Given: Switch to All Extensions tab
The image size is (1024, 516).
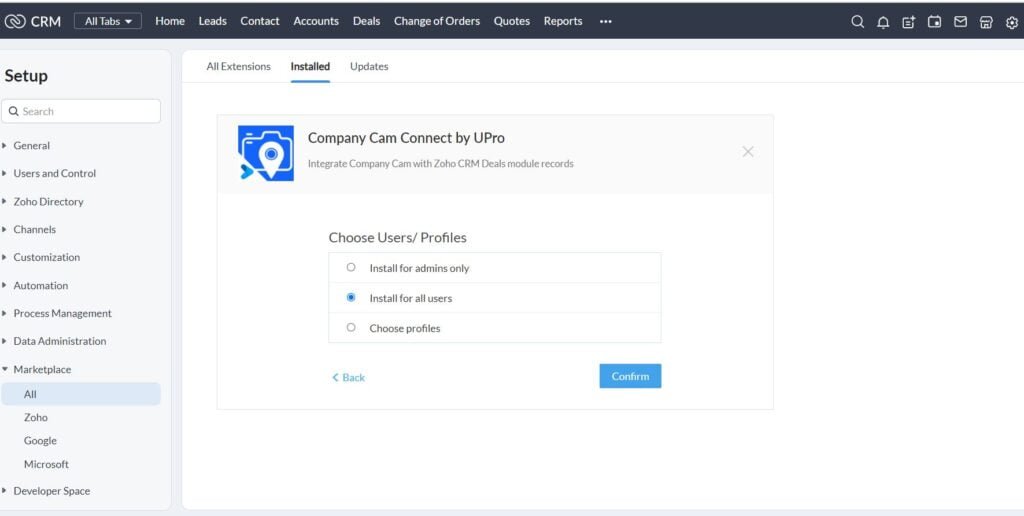Looking at the screenshot, I should point(238,66).
